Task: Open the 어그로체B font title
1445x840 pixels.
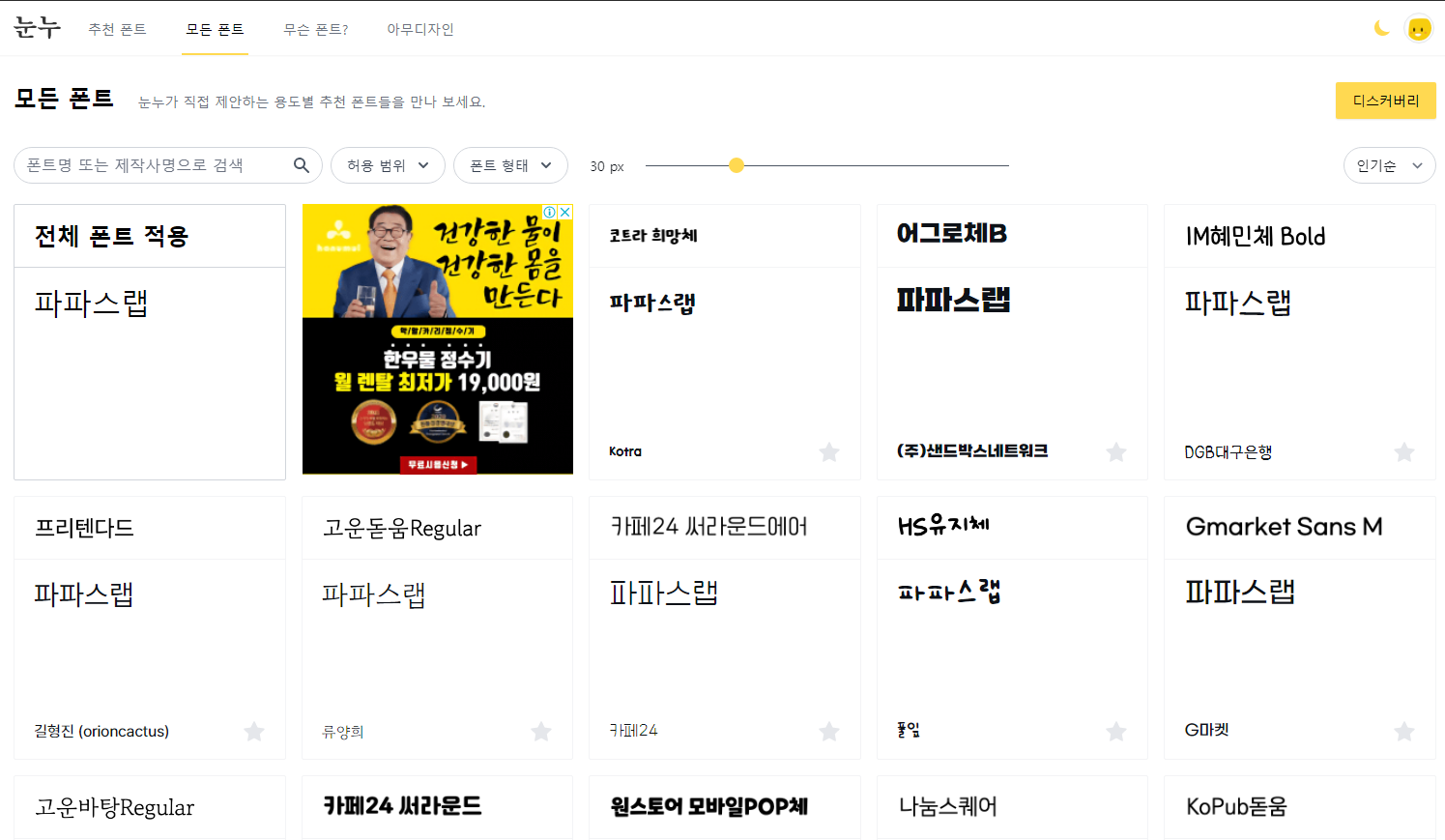Action: tap(952, 233)
